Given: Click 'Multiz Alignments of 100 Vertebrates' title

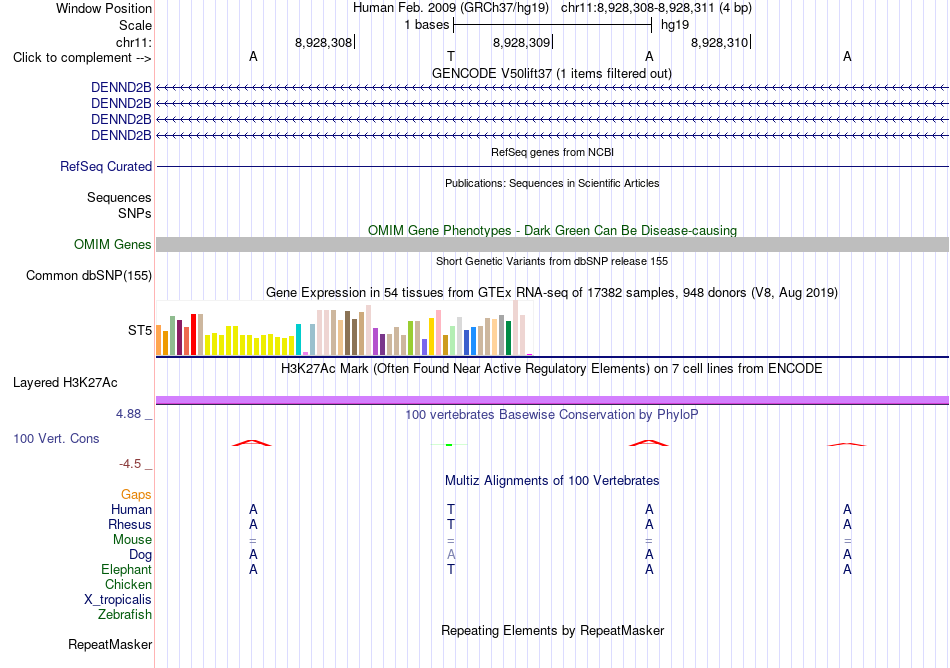Looking at the screenshot, I should point(552,481).
